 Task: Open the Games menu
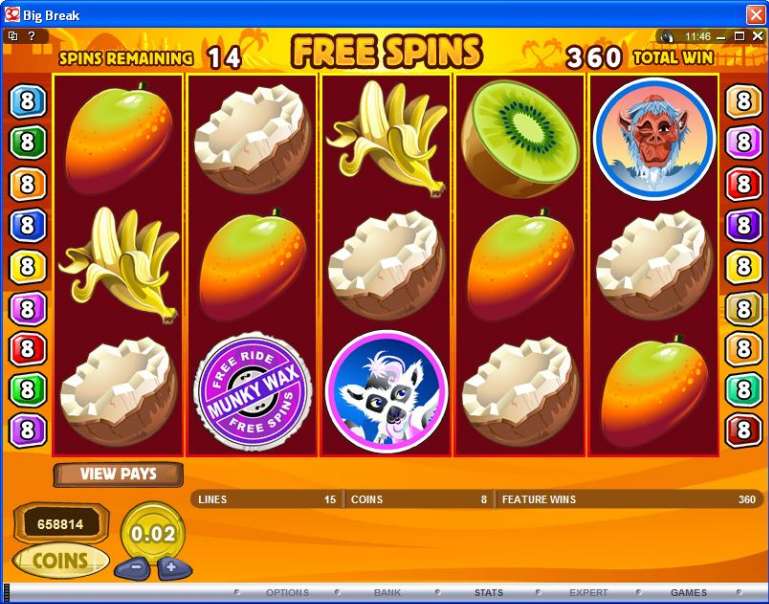689,593
